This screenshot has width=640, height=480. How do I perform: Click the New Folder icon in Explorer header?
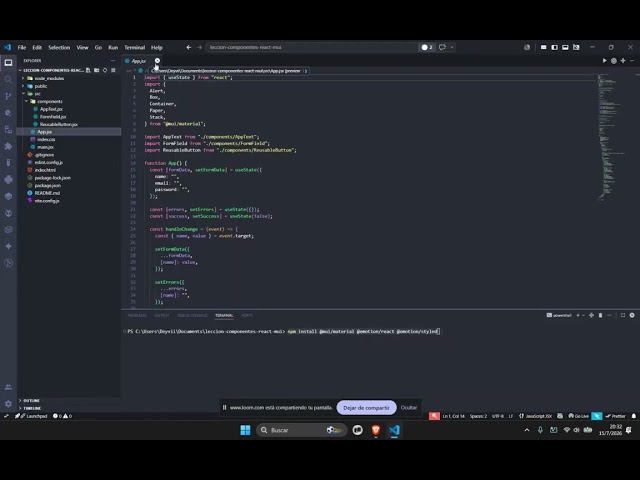click(x=97, y=70)
